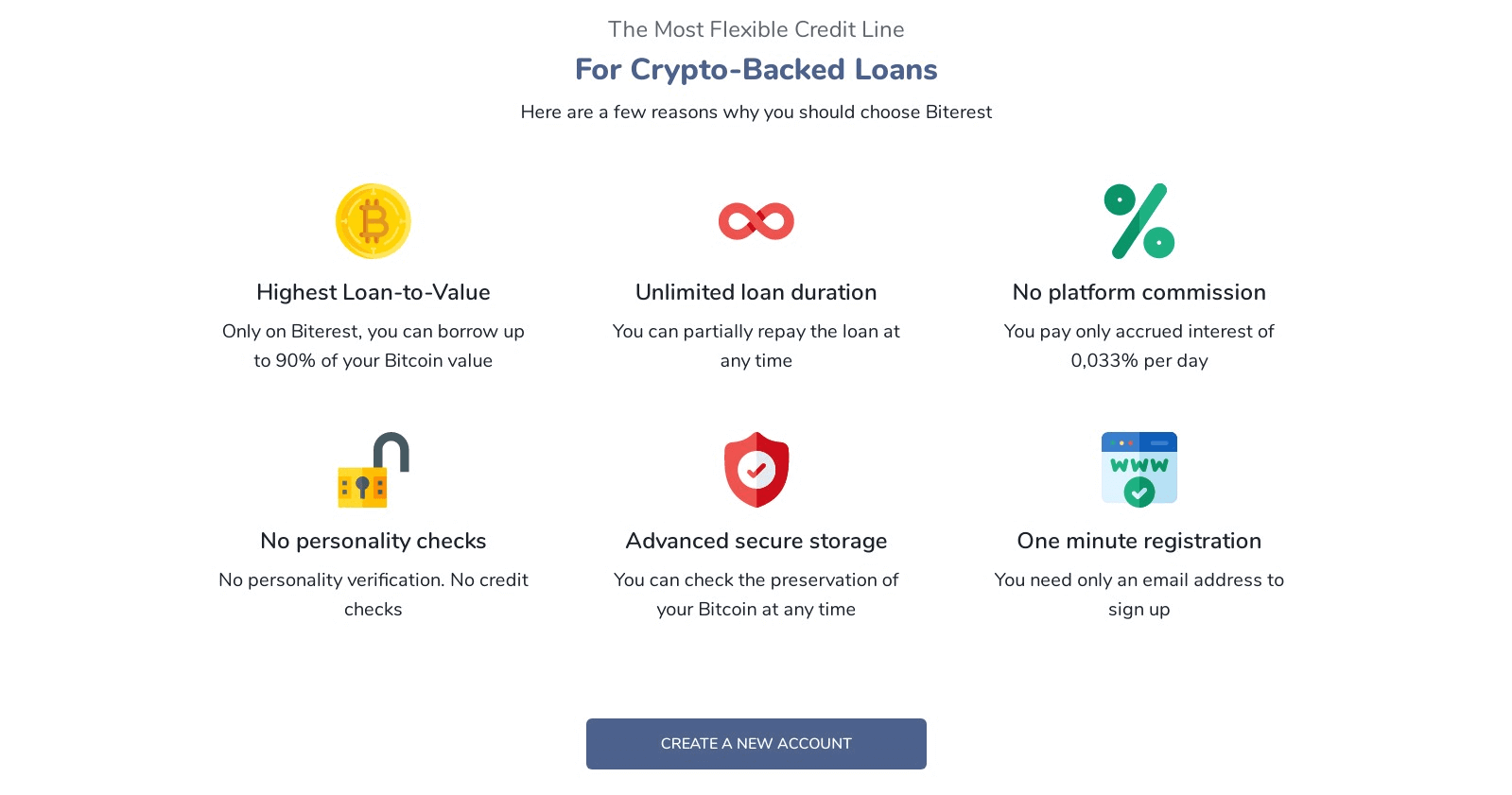The height and width of the screenshot is (795, 1512).
Task: Select the No platform commission heading
Action: 1139,292
